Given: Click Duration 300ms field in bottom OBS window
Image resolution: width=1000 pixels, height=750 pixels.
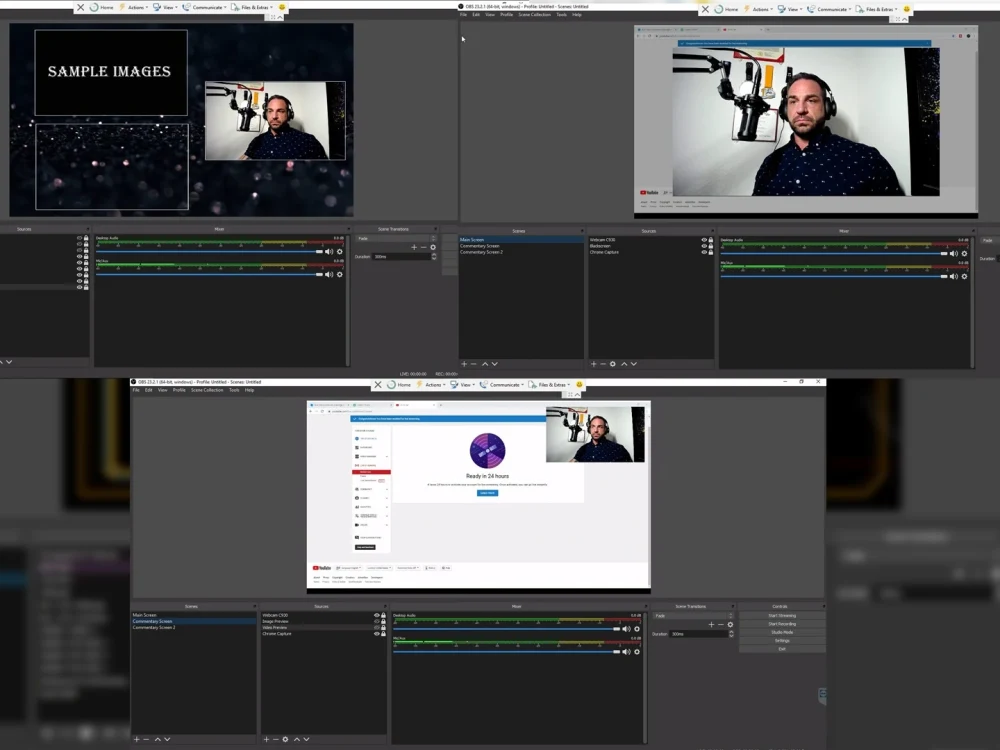Looking at the screenshot, I should pos(698,634).
